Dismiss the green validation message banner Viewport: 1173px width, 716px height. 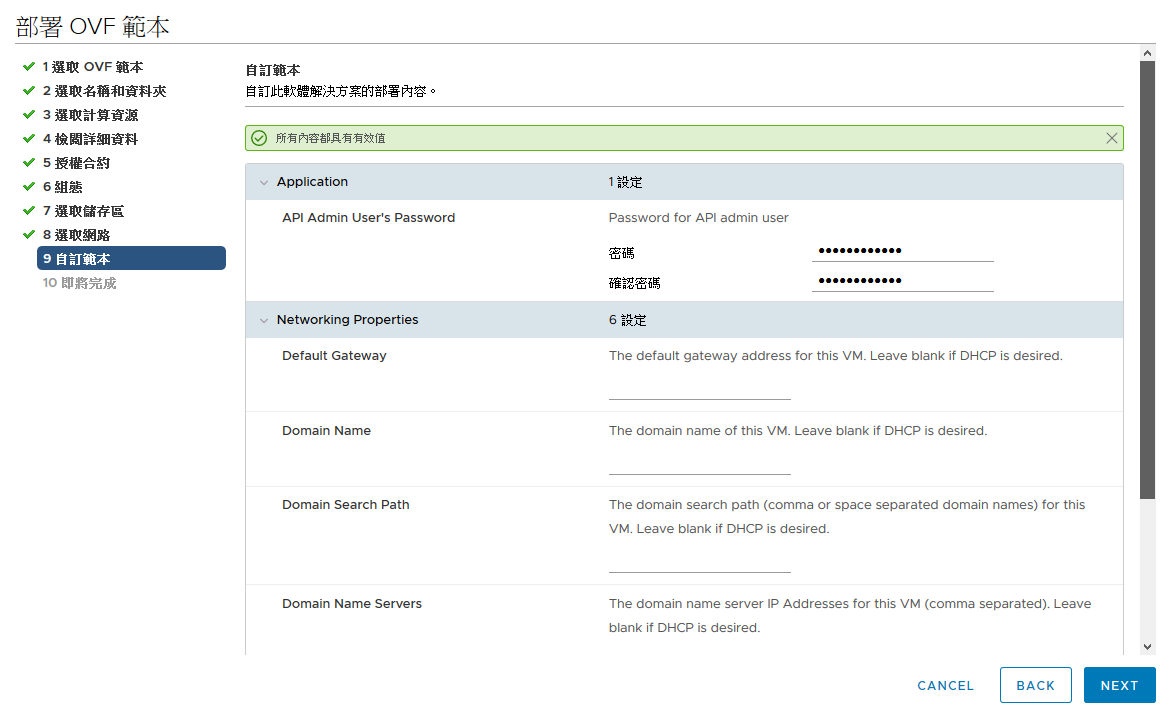1112,138
